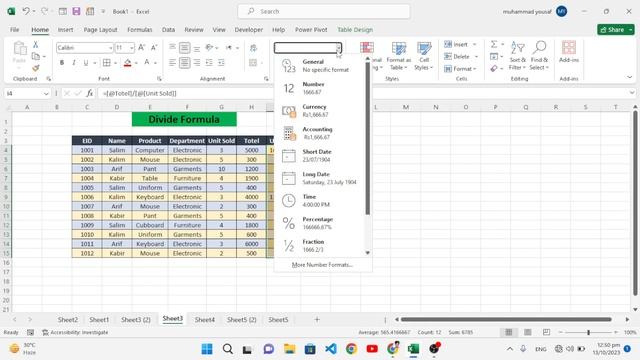Open More Number Formats link
640x360 pixels.
click(322, 265)
